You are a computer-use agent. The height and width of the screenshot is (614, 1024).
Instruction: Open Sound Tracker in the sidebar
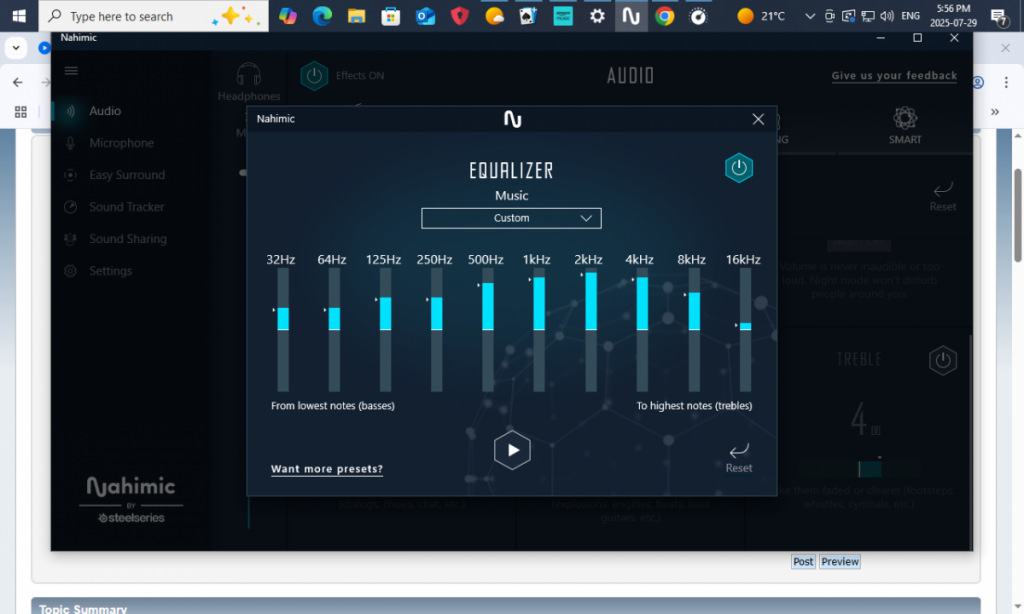pyautogui.click(x=126, y=207)
